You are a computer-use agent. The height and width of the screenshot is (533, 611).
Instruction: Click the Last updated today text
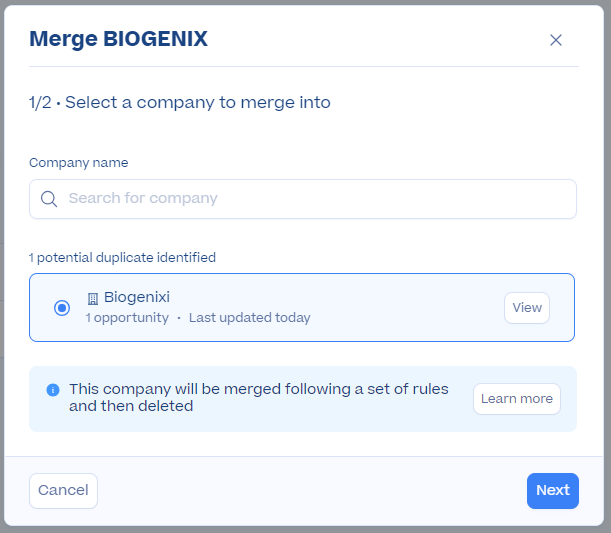(x=250, y=318)
